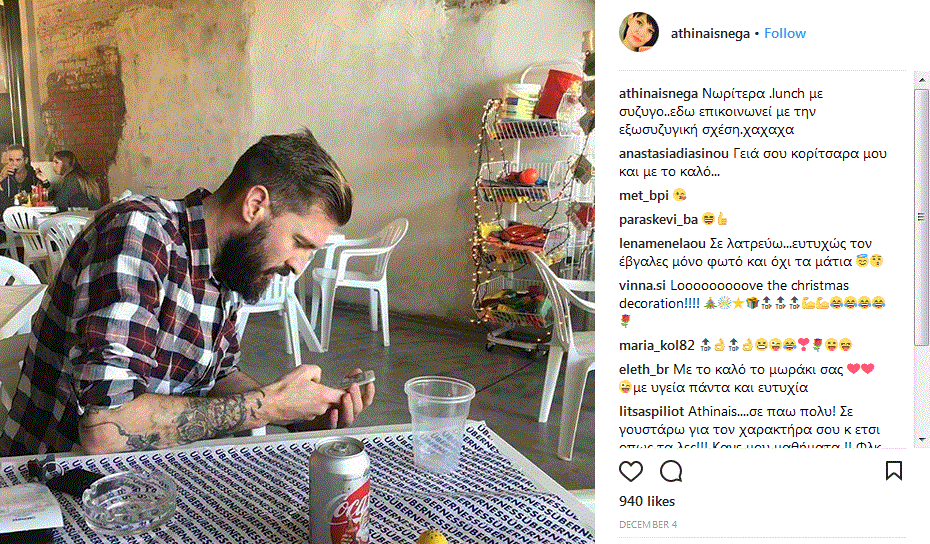The width and height of the screenshot is (930, 544).
Task: Go to maria_kol82 profile
Action: tap(657, 345)
